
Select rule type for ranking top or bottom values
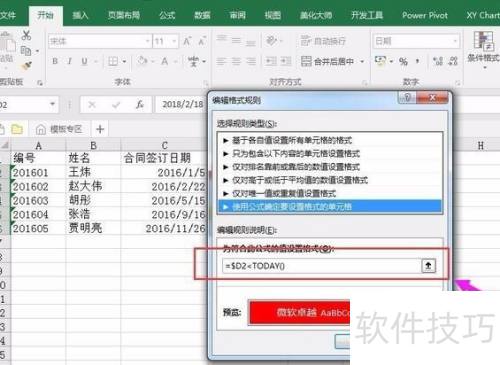click(330, 167)
